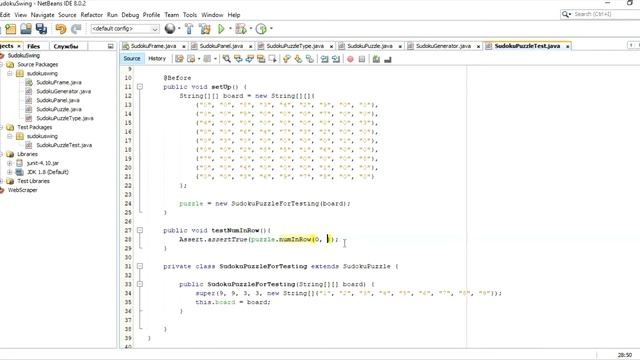Click the New Project toolbar icon
This screenshot has height=360, width=640.
pyautogui.click(x=11, y=29)
